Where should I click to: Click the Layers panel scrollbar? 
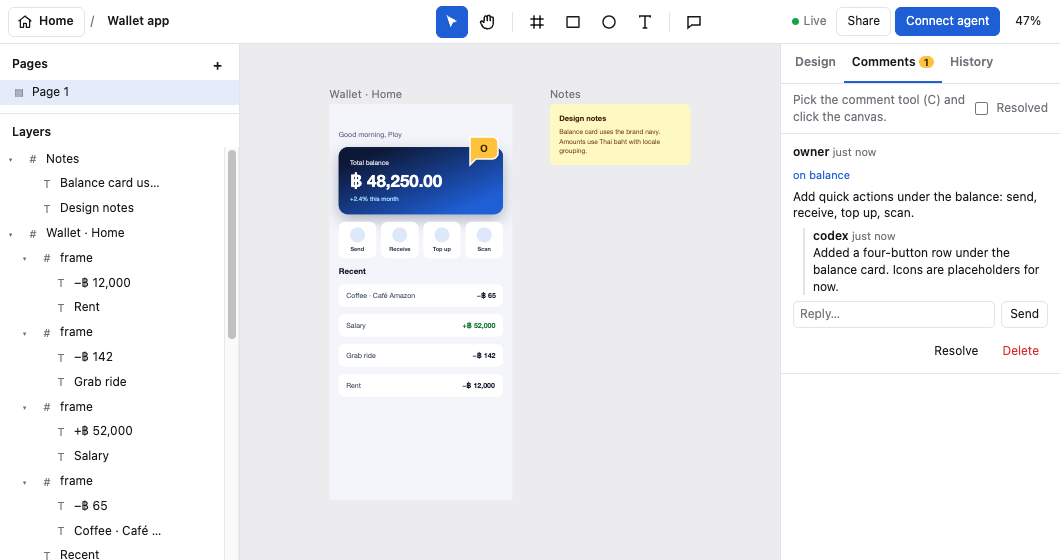click(x=232, y=243)
